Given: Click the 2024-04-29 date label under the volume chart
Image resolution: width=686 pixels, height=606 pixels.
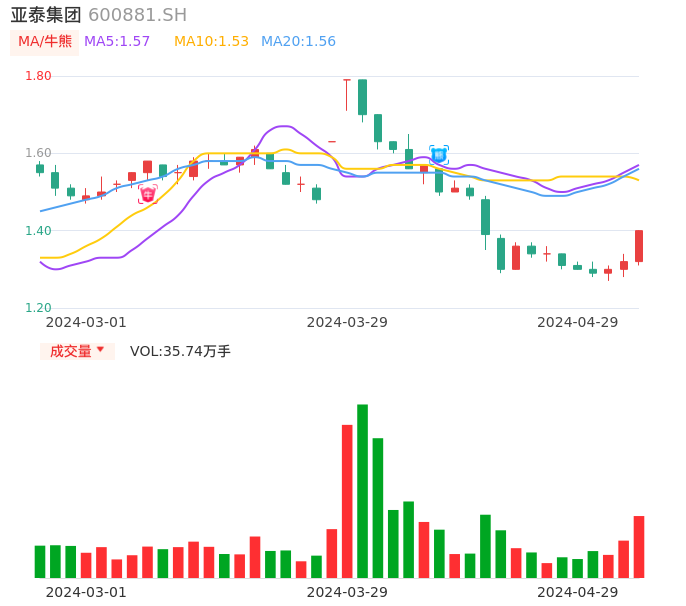Looking at the screenshot, I should click(x=578, y=592).
